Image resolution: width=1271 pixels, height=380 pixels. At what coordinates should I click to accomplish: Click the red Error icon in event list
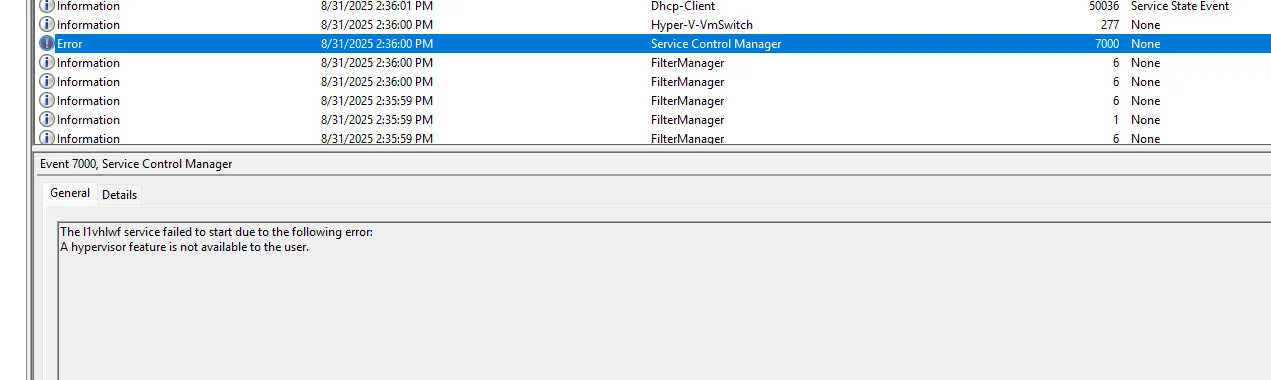(47, 44)
